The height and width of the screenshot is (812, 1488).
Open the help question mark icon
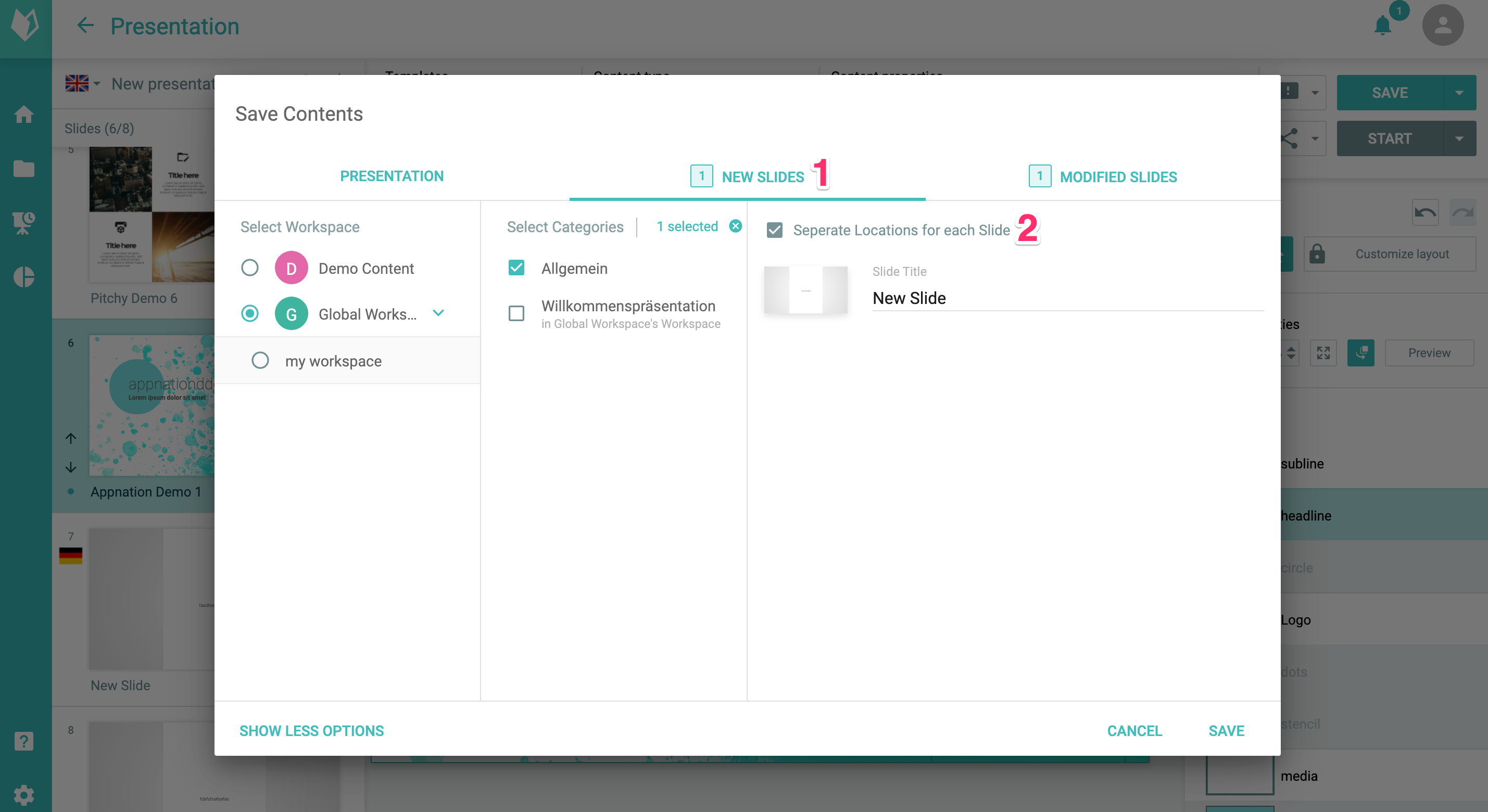[23, 741]
